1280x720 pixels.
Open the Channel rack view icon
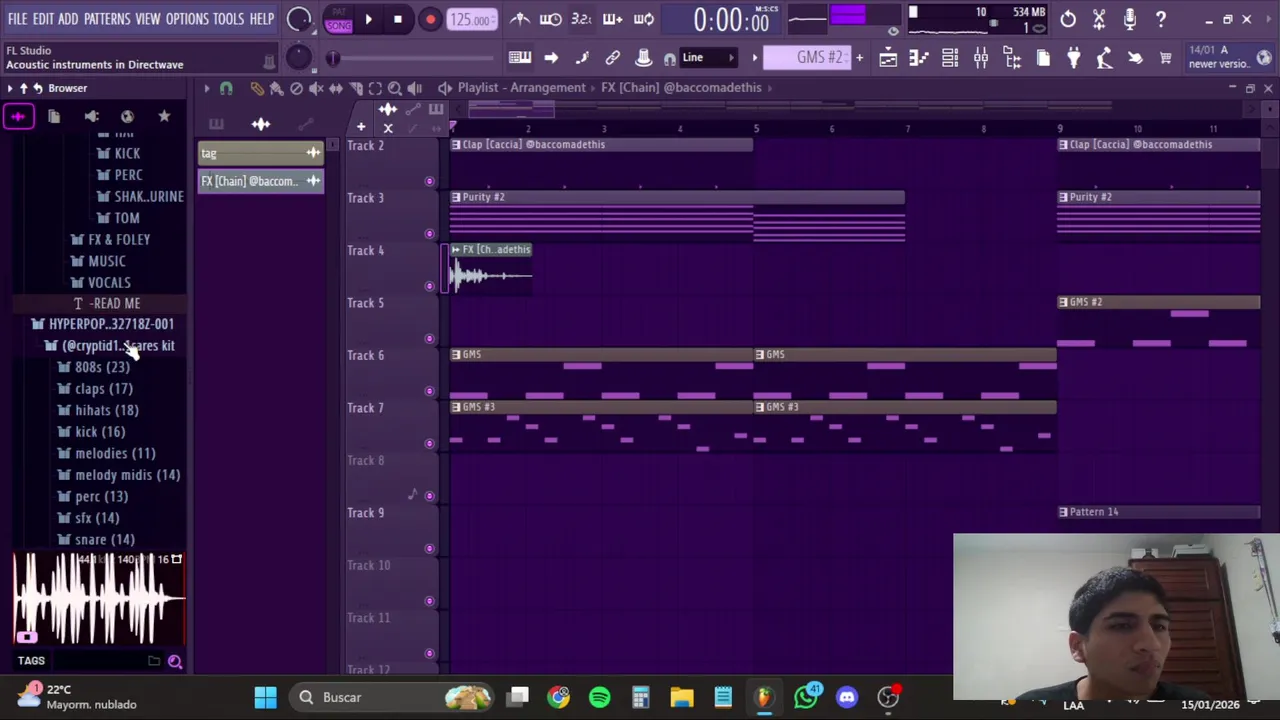pyautogui.click(x=950, y=58)
